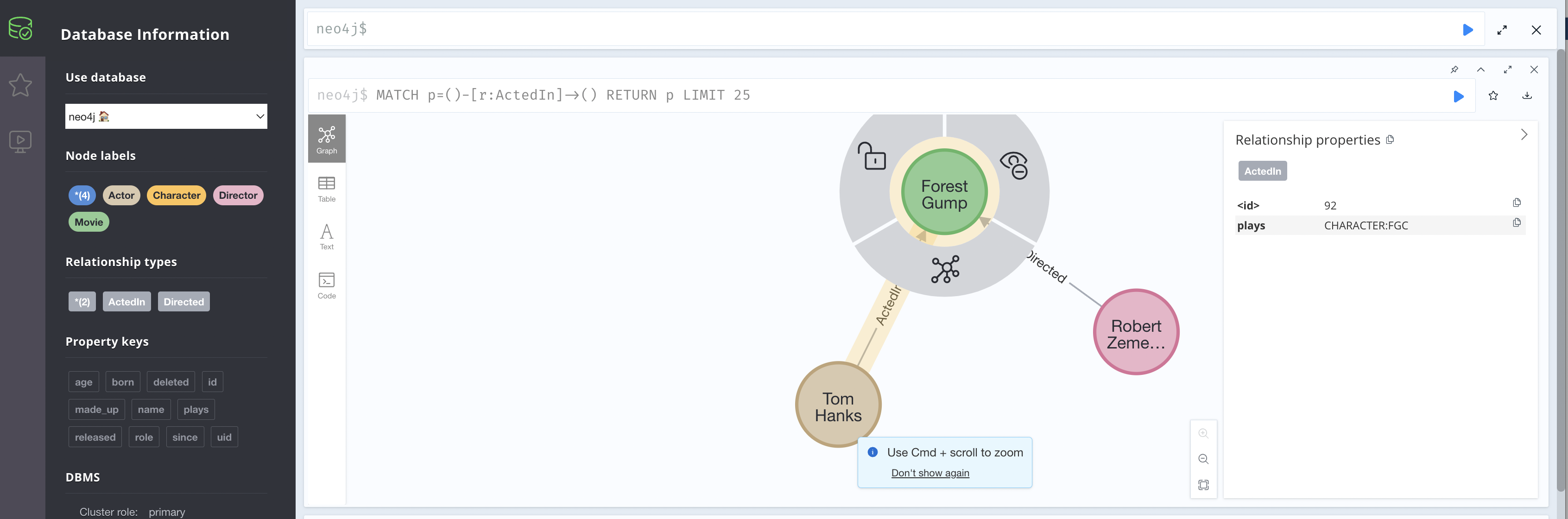Click the since property key

(185, 437)
